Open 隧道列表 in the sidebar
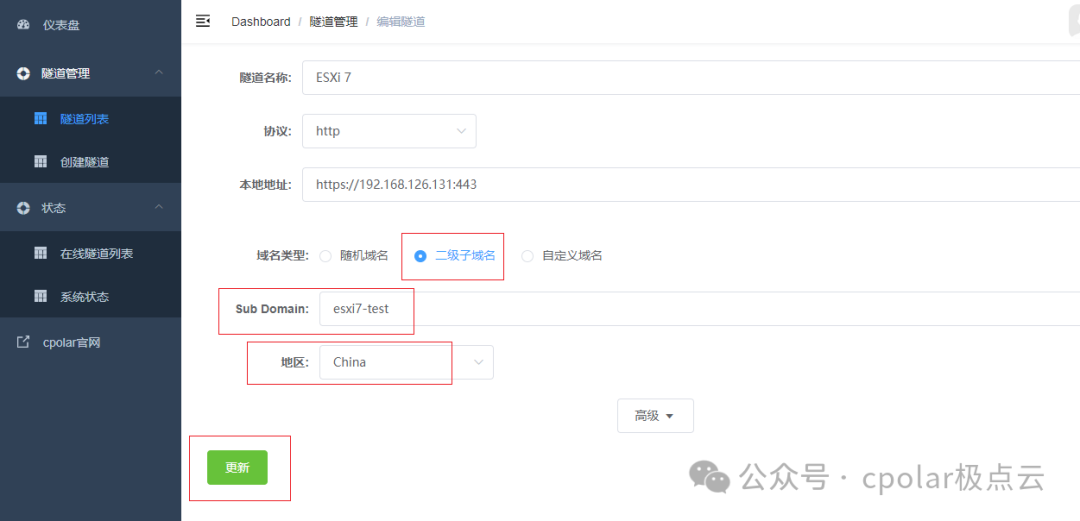1080x521 pixels. [90, 119]
